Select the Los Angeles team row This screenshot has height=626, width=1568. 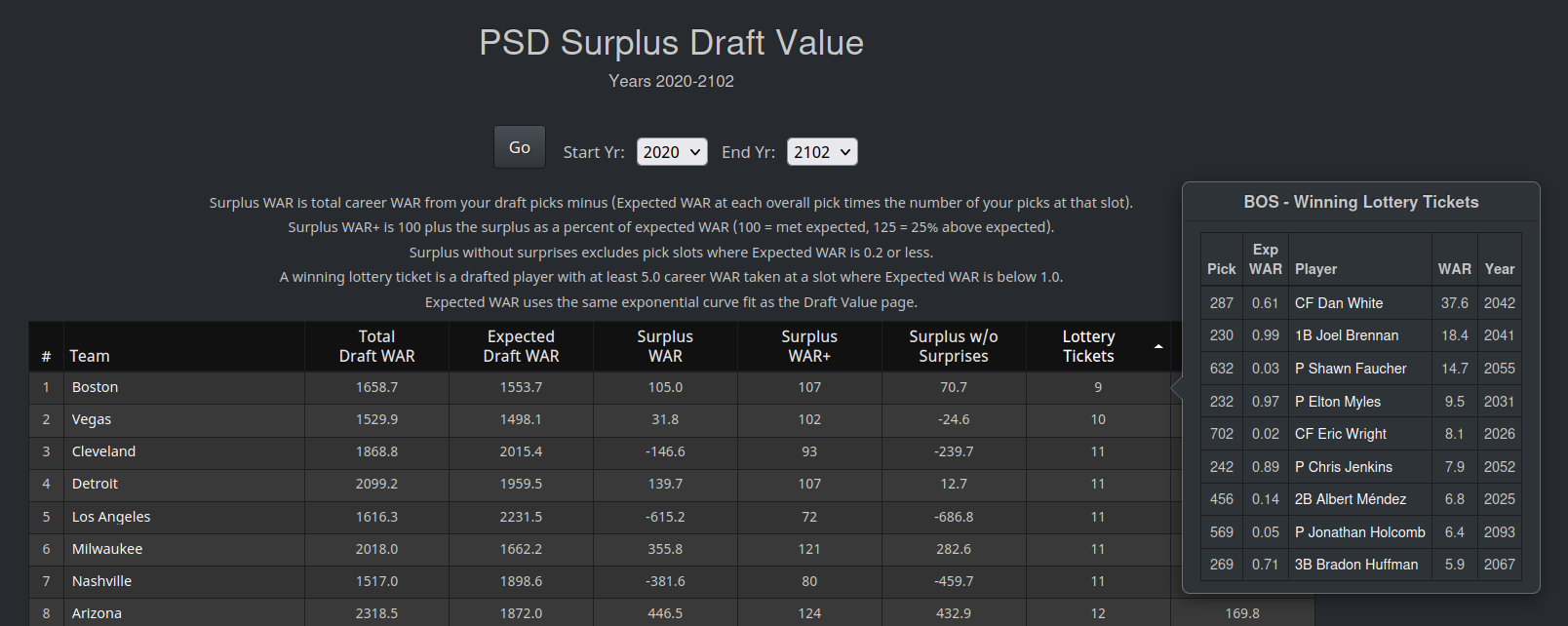point(672,517)
